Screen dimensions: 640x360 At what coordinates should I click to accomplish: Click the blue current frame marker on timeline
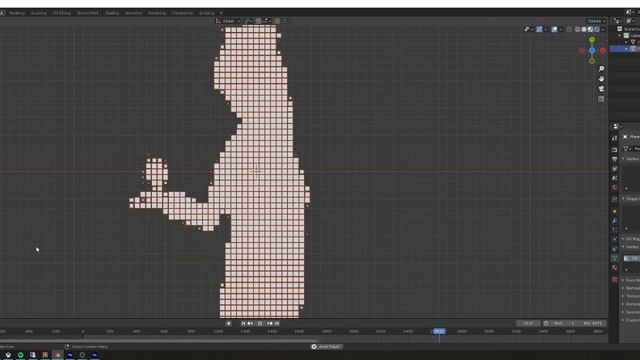tap(439, 331)
